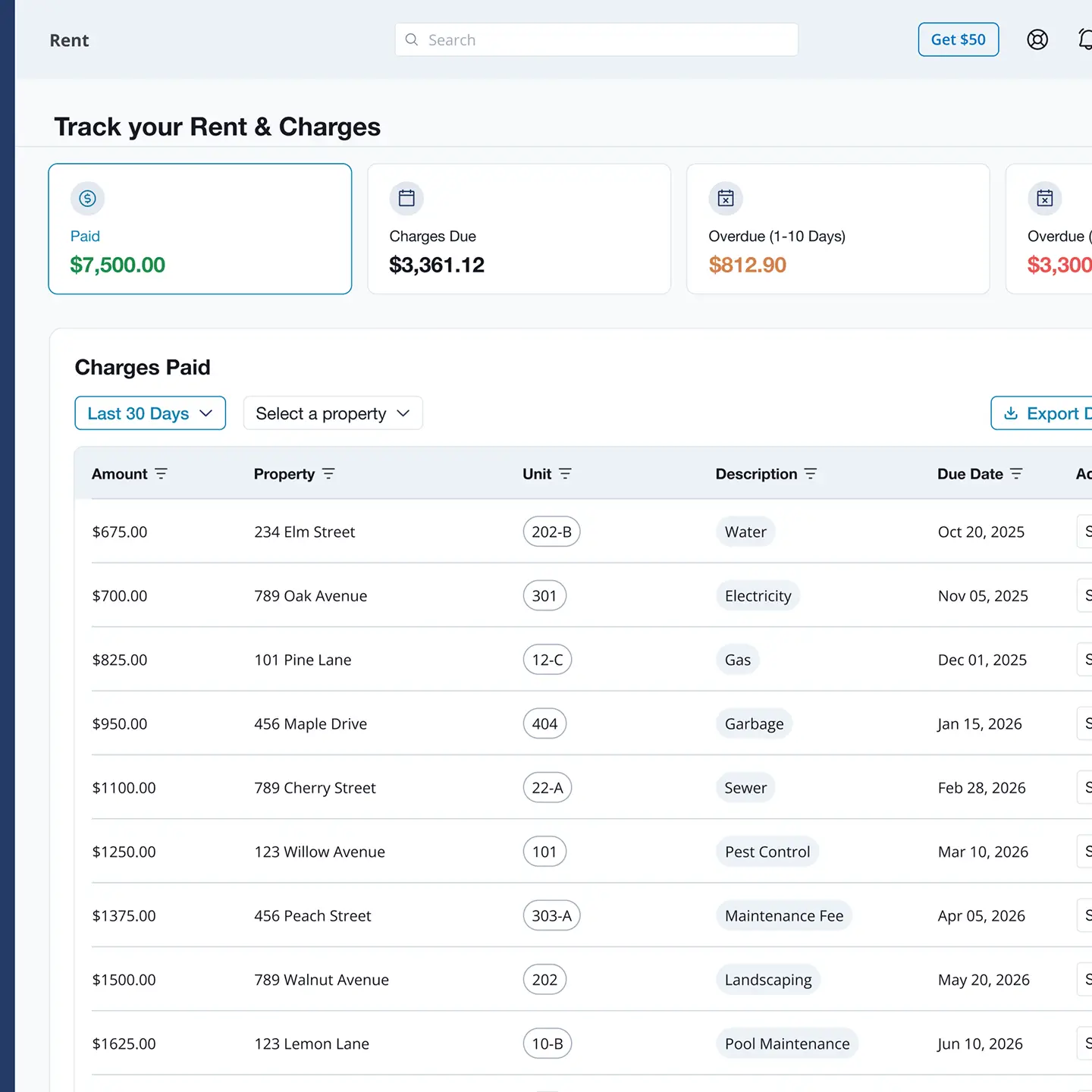1092x1092 pixels.
Task: Click into the Search field
Action: [x=597, y=39]
